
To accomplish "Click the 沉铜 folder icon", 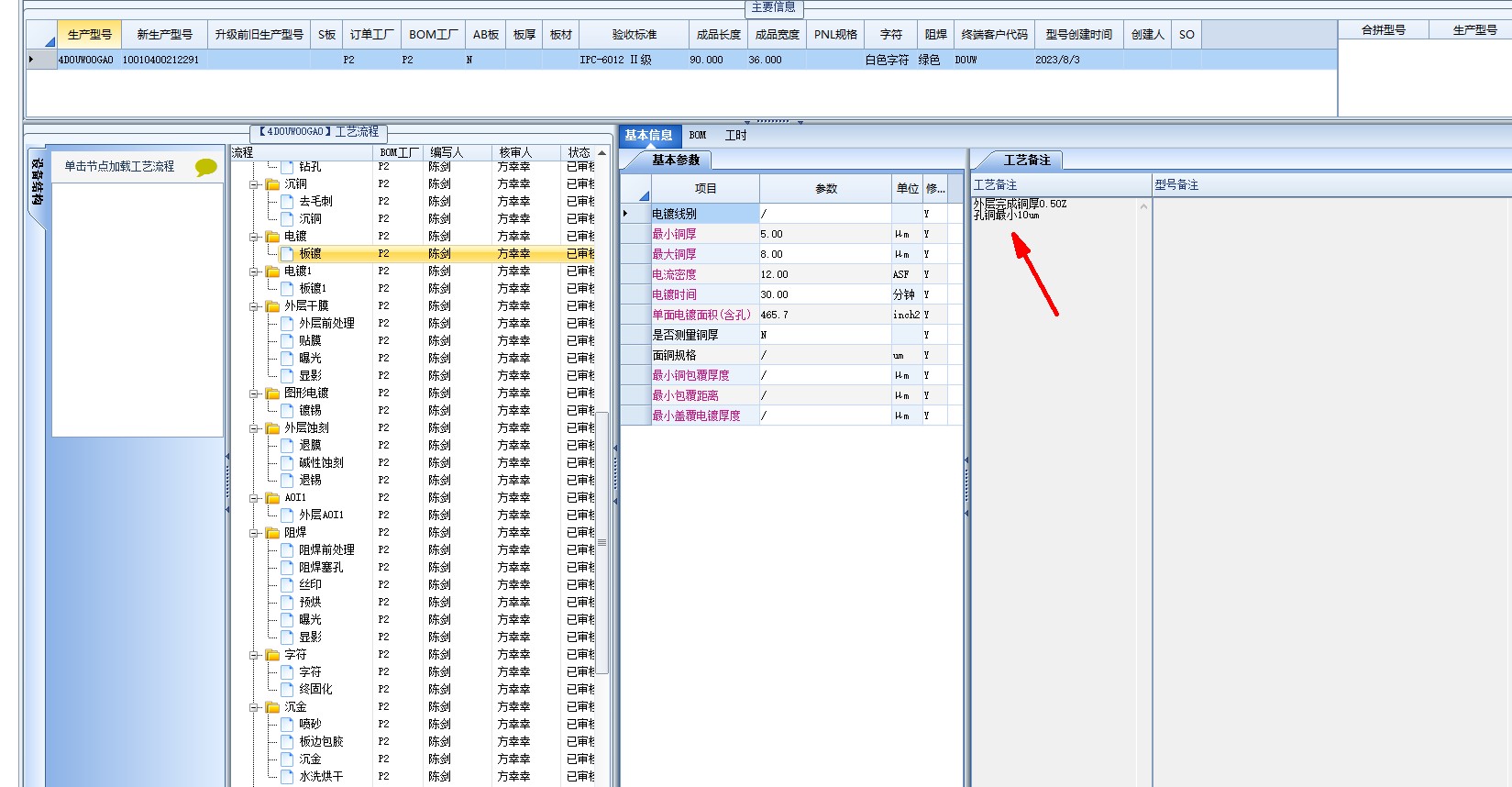I will (x=272, y=184).
